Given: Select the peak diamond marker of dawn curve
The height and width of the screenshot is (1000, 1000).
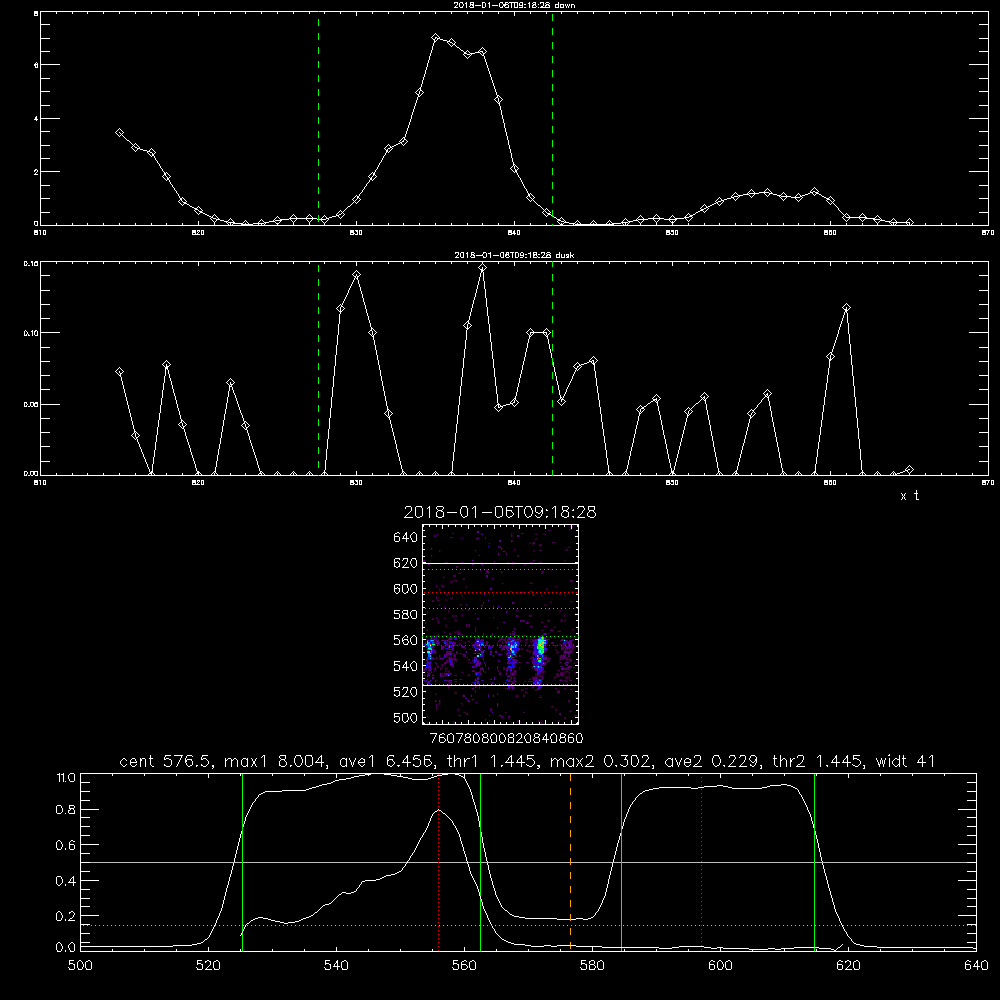Looking at the screenshot, I should pos(436,38).
